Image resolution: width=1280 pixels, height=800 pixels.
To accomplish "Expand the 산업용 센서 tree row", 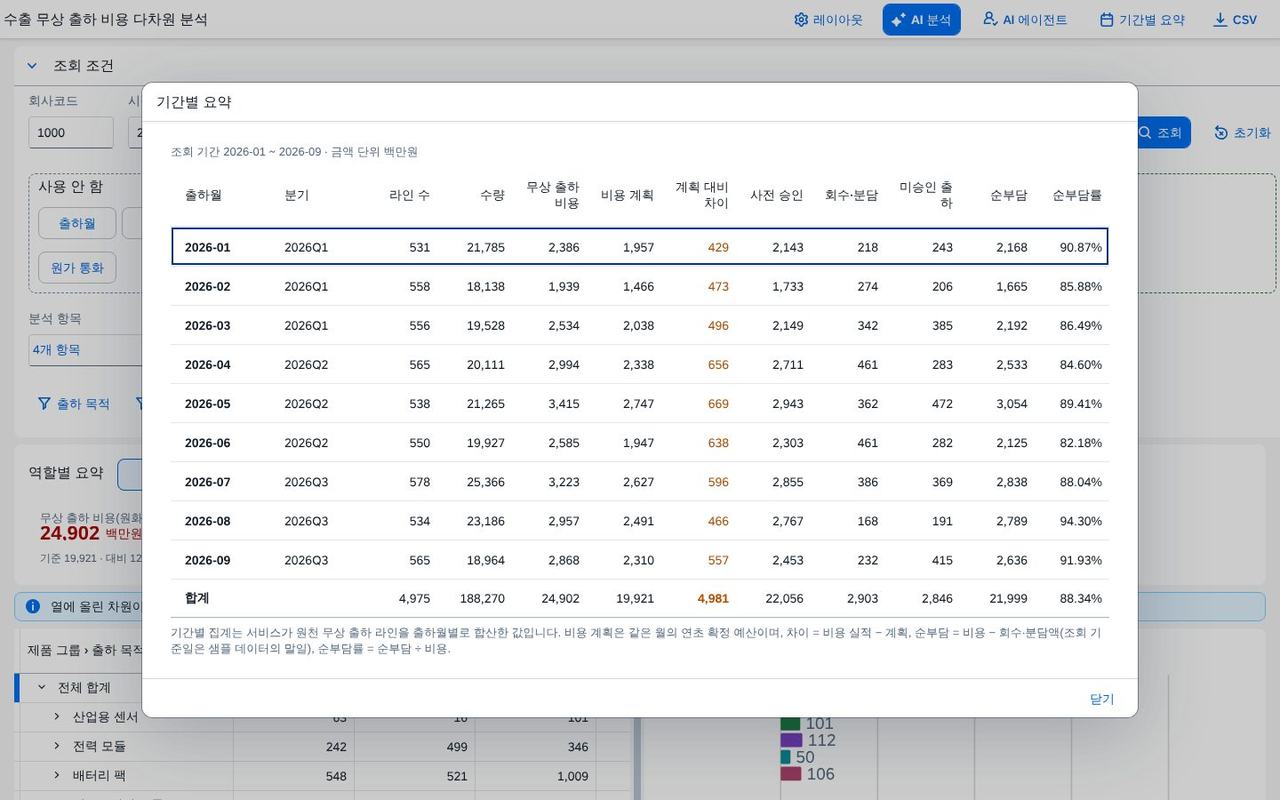I will 57,717.
